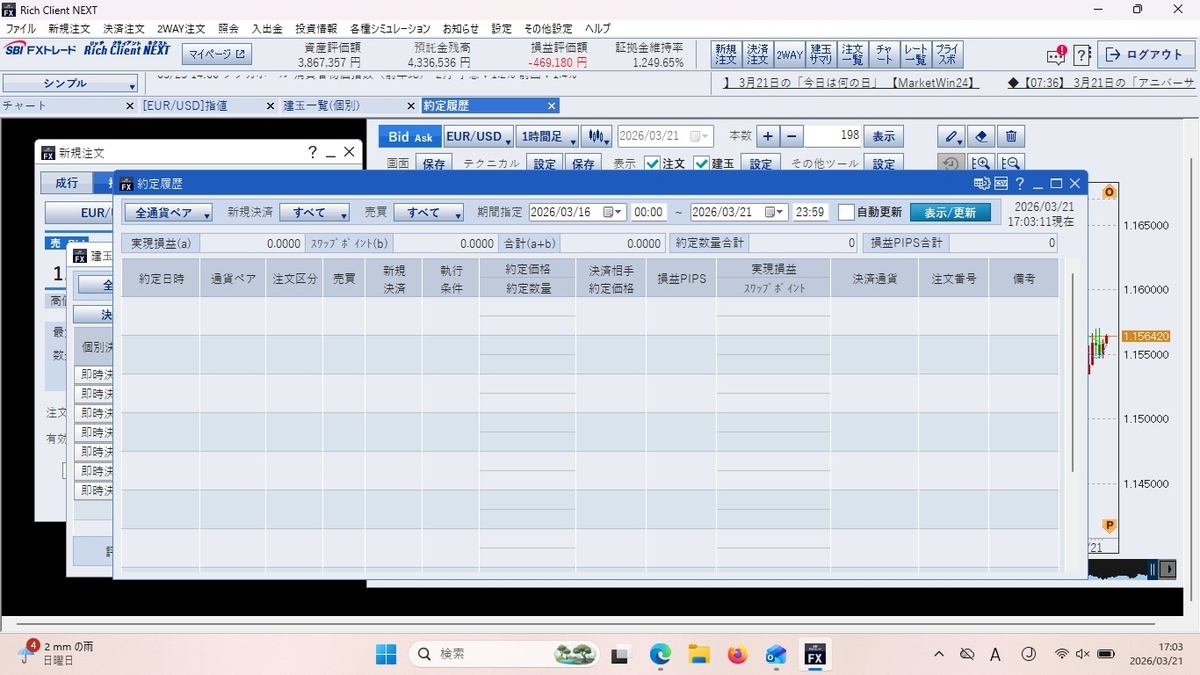
Task: Open column settings icon in 約定履歴 window
Action: (x=982, y=184)
